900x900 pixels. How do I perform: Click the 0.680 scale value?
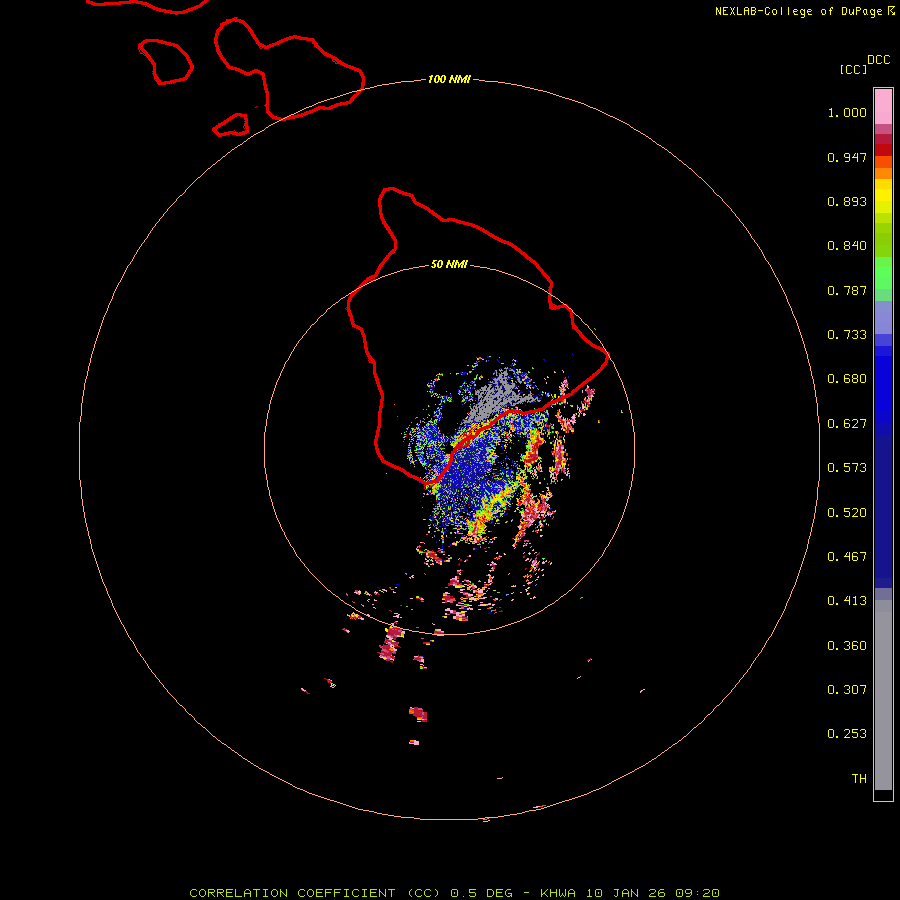[847, 379]
